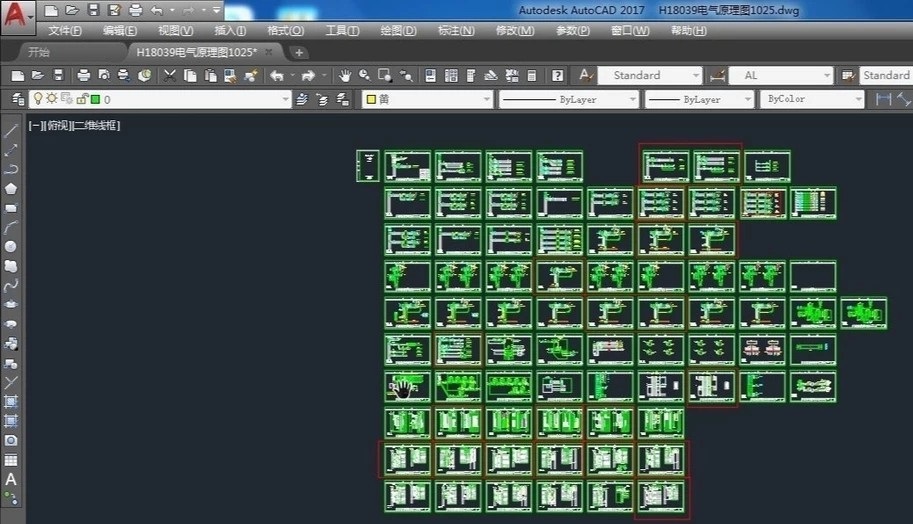Click the Save icon in quick access toolbar

pyautogui.click(x=93, y=10)
